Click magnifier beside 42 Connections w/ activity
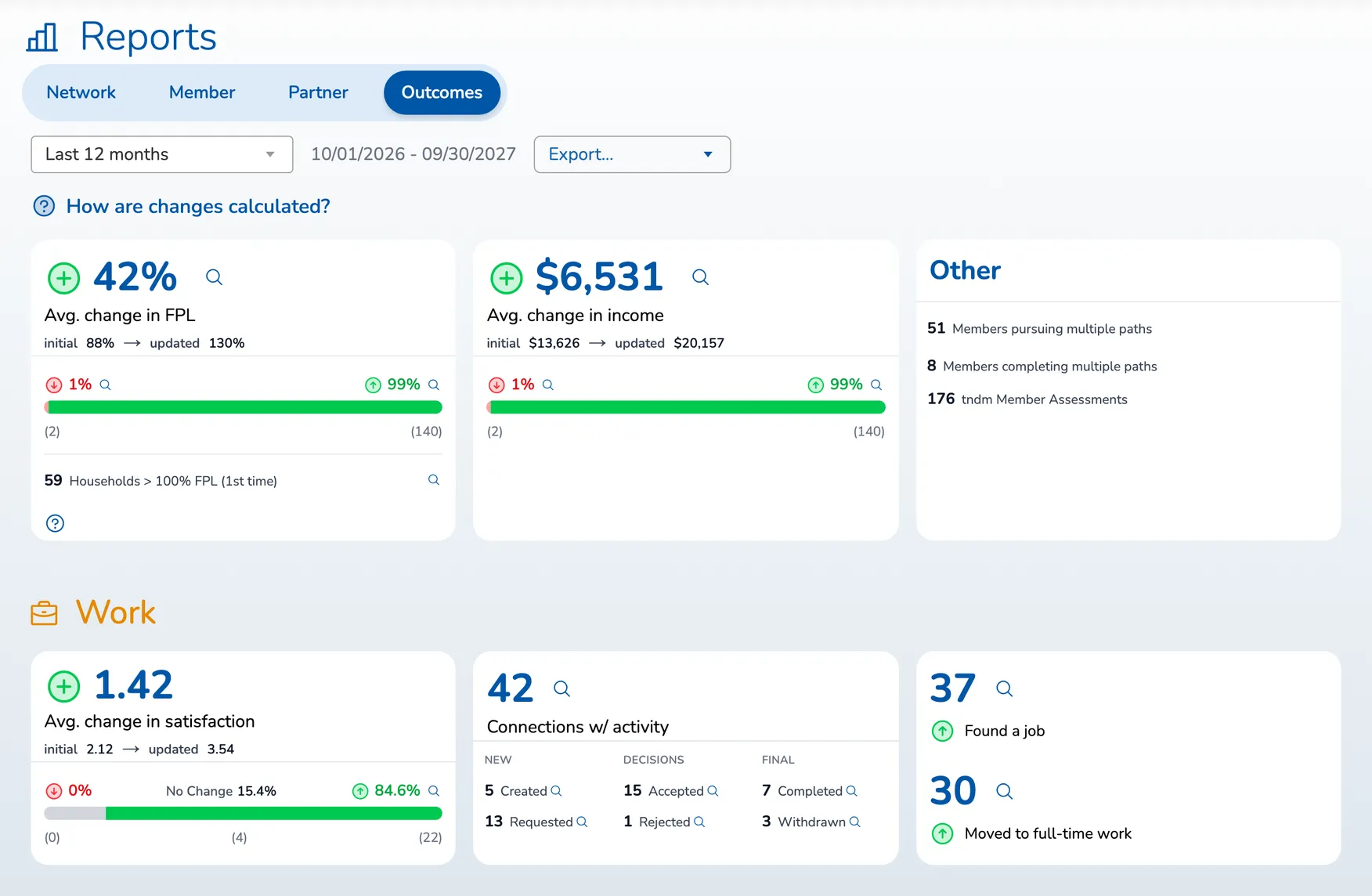This screenshot has width=1372, height=896. [561, 688]
